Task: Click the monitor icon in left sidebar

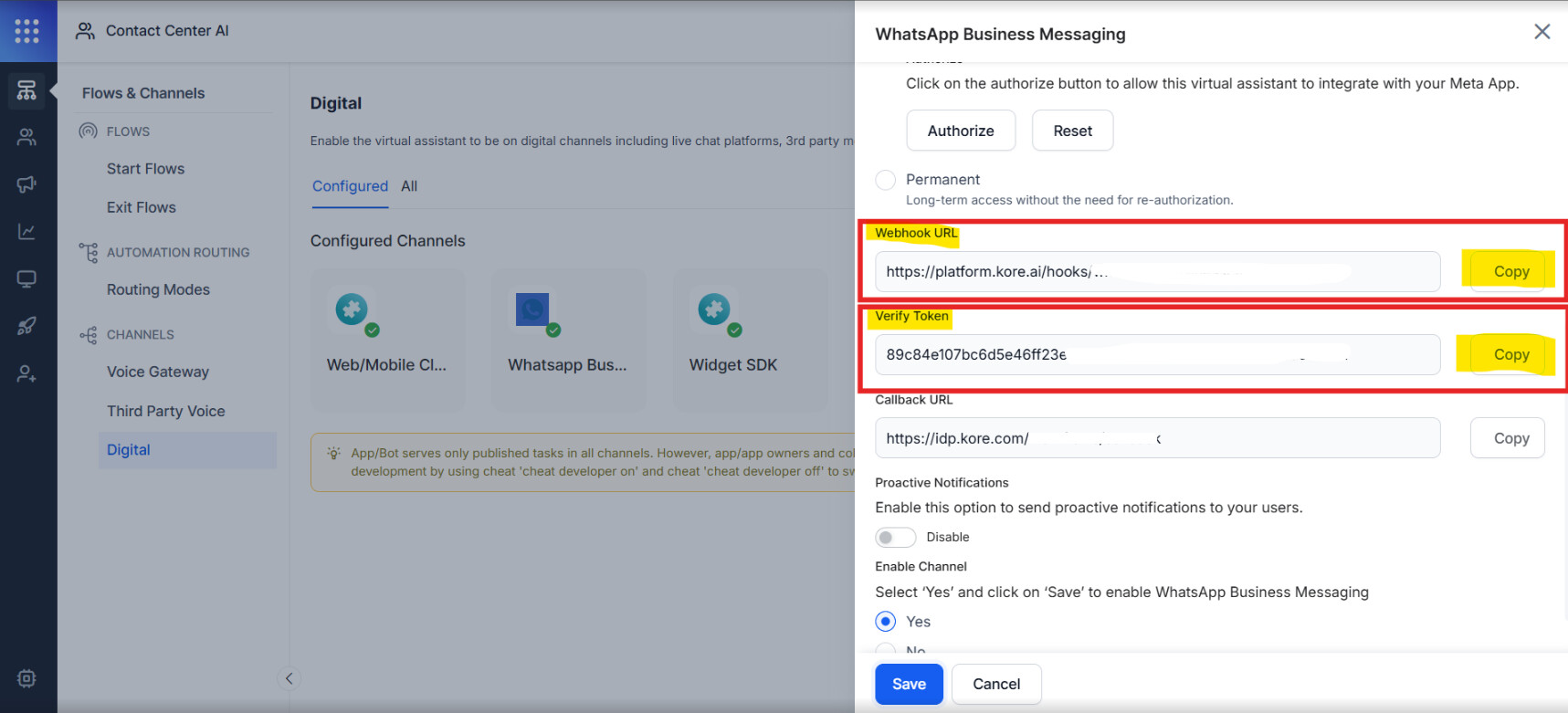Action: [x=26, y=279]
